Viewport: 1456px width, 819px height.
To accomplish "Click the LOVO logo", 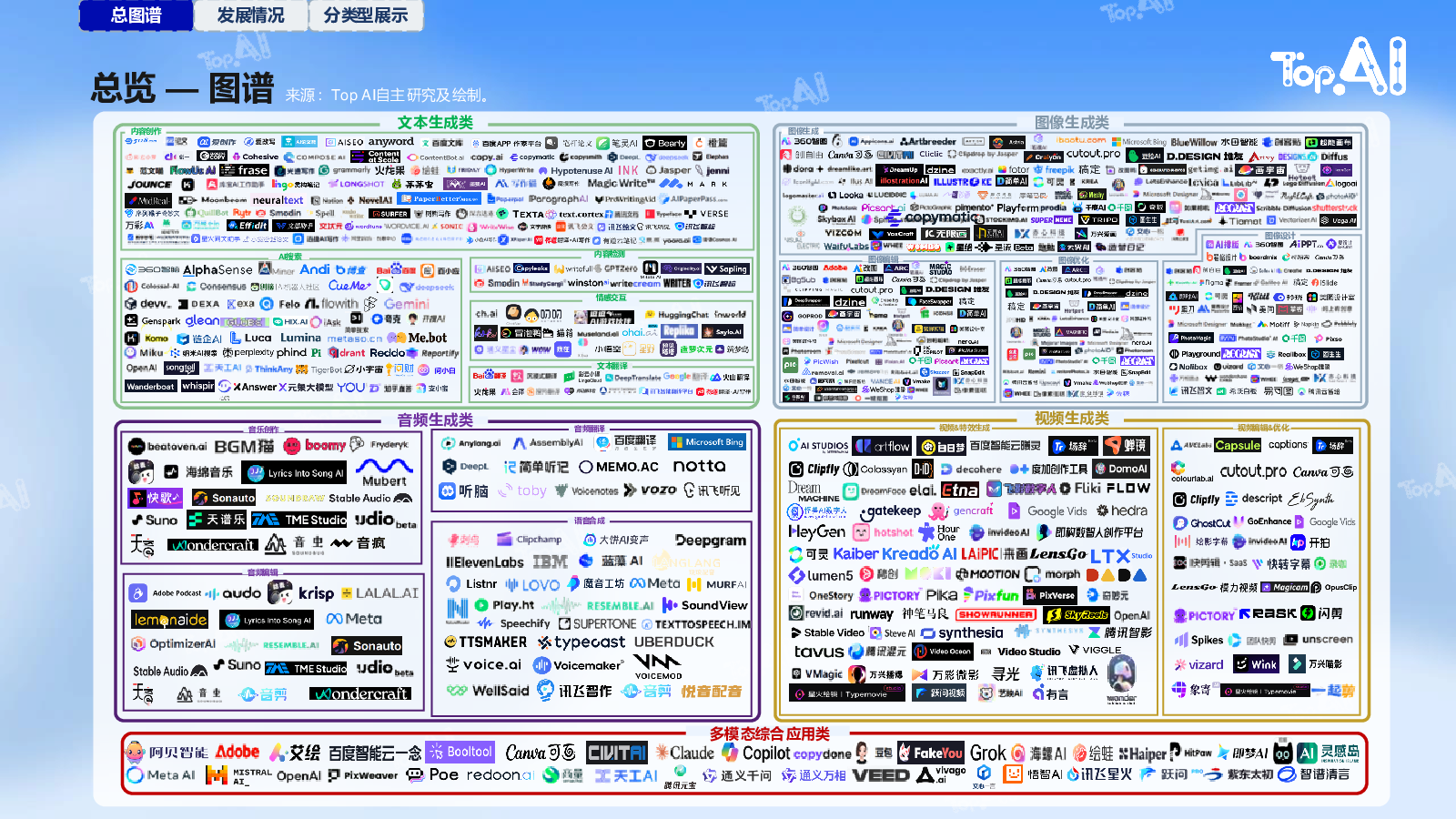I will click(x=532, y=584).
